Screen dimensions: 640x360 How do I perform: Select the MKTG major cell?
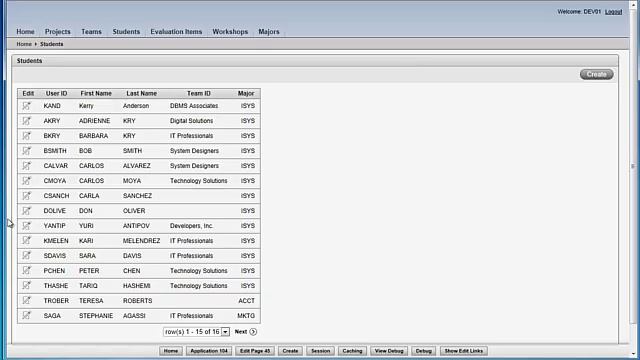click(x=246, y=316)
